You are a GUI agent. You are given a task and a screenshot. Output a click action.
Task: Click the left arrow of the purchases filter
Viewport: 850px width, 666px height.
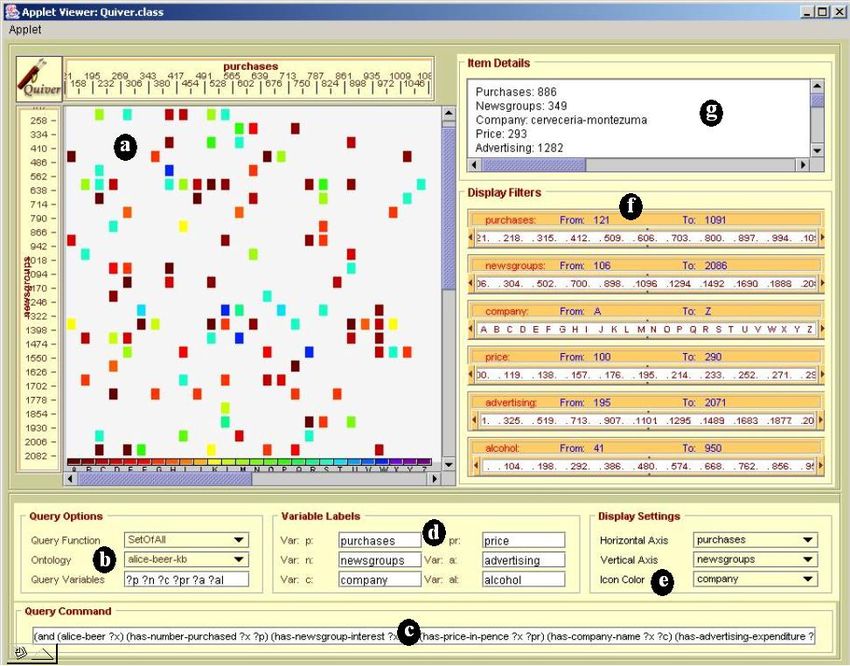coord(471,237)
